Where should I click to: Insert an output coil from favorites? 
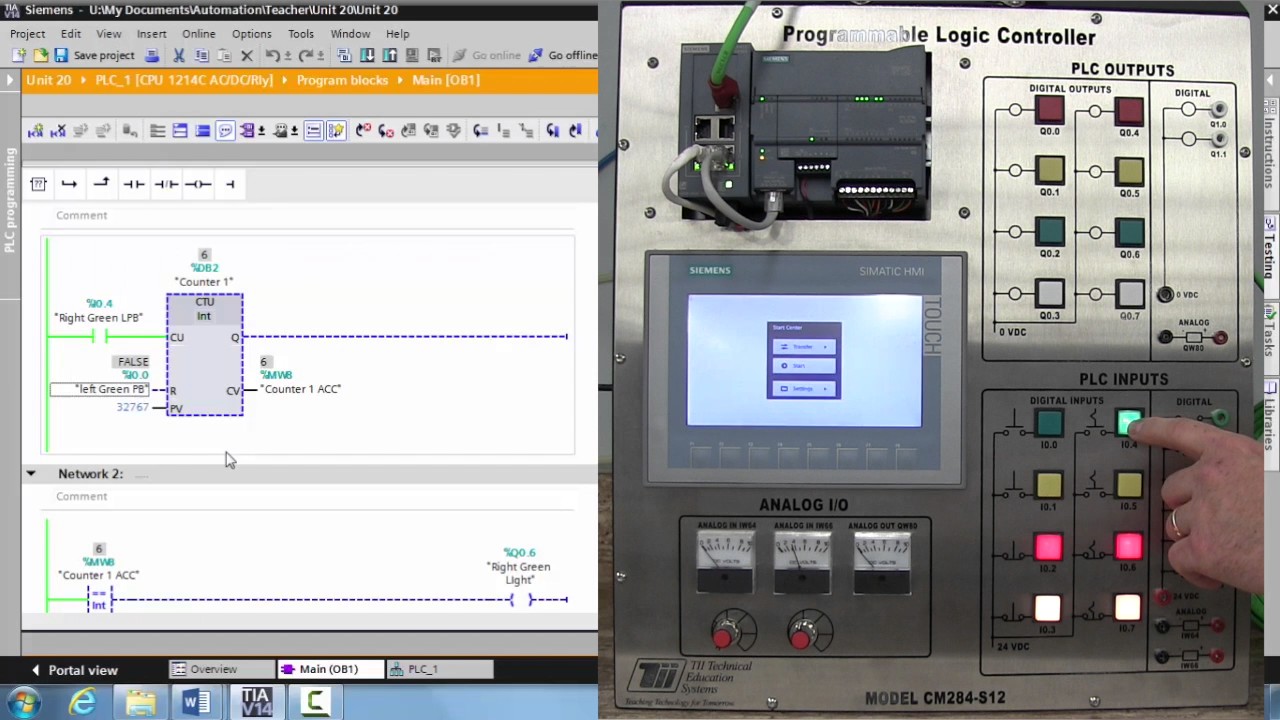point(198,184)
